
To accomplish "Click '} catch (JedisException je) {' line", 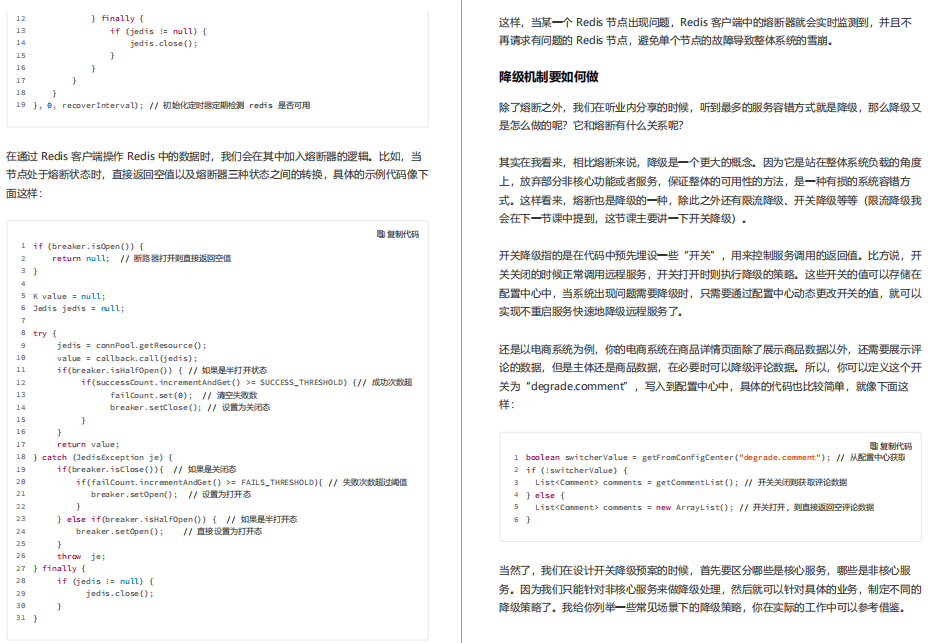I will [x=103, y=457].
